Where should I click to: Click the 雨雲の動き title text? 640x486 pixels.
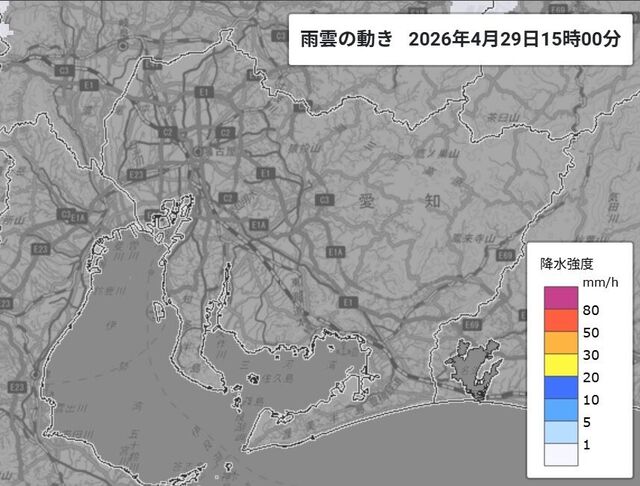(x=347, y=39)
